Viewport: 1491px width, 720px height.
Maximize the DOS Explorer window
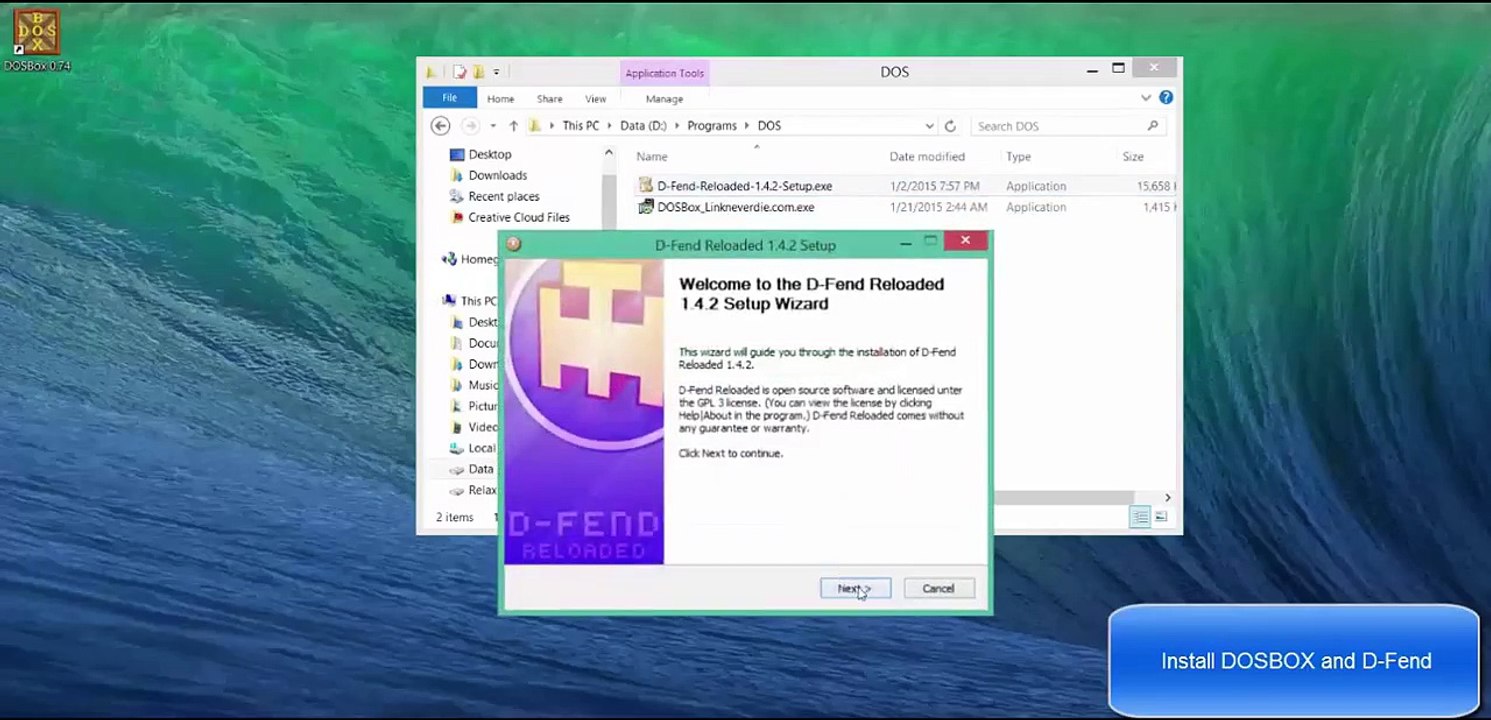[1118, 69]
